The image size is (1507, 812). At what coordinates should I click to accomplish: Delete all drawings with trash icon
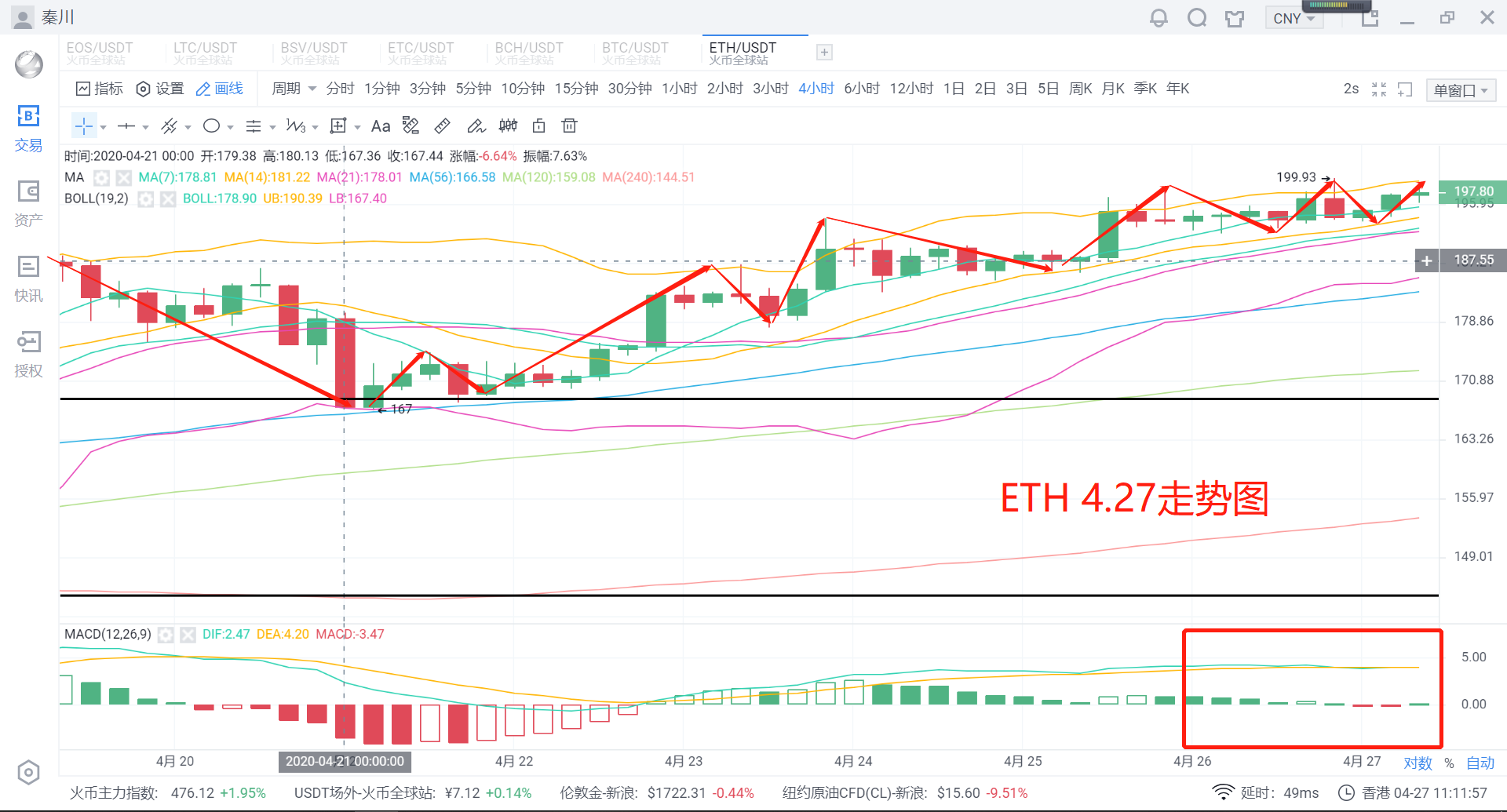pos(570,126)
